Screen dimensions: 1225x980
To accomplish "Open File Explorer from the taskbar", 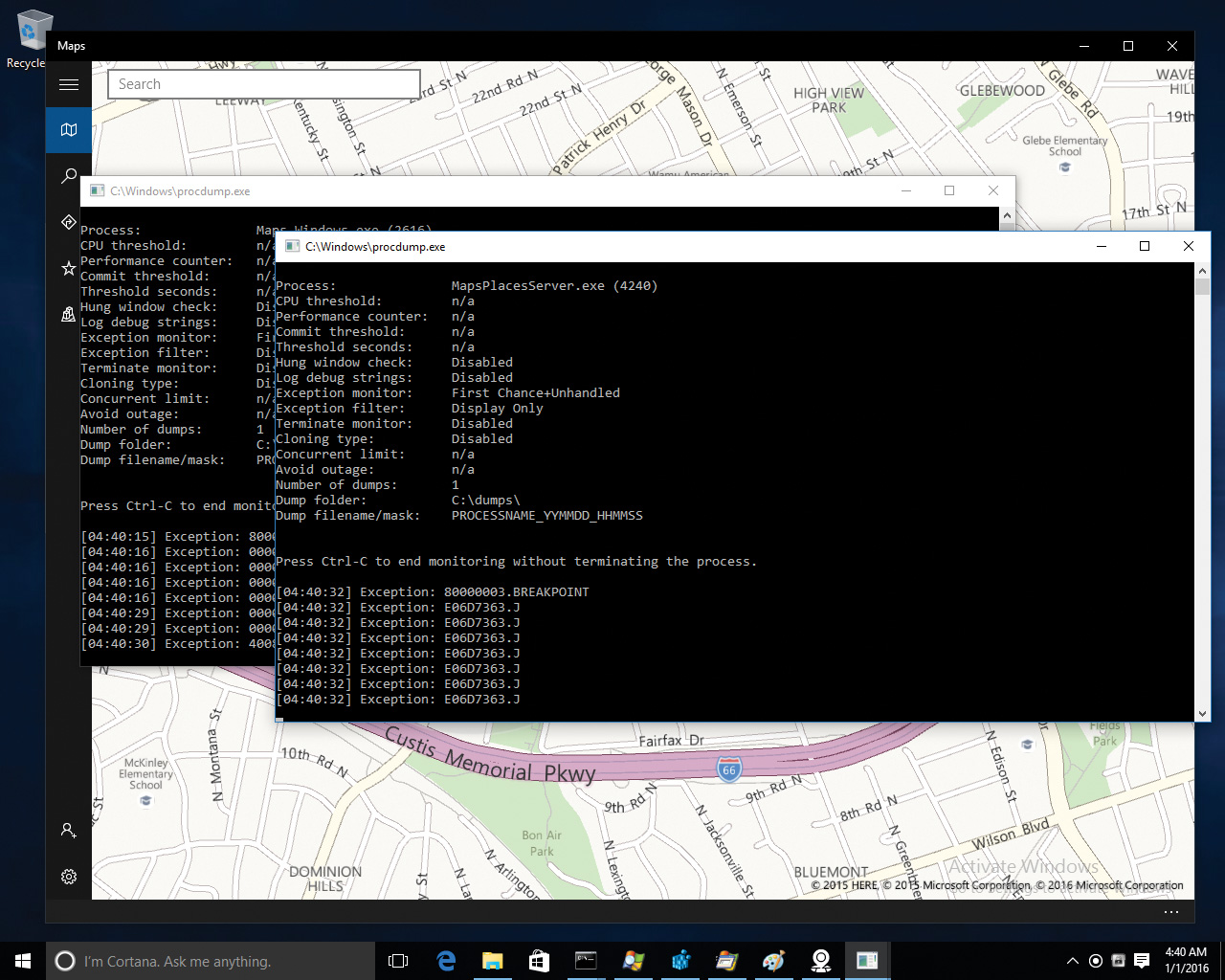I will [493, 961].
